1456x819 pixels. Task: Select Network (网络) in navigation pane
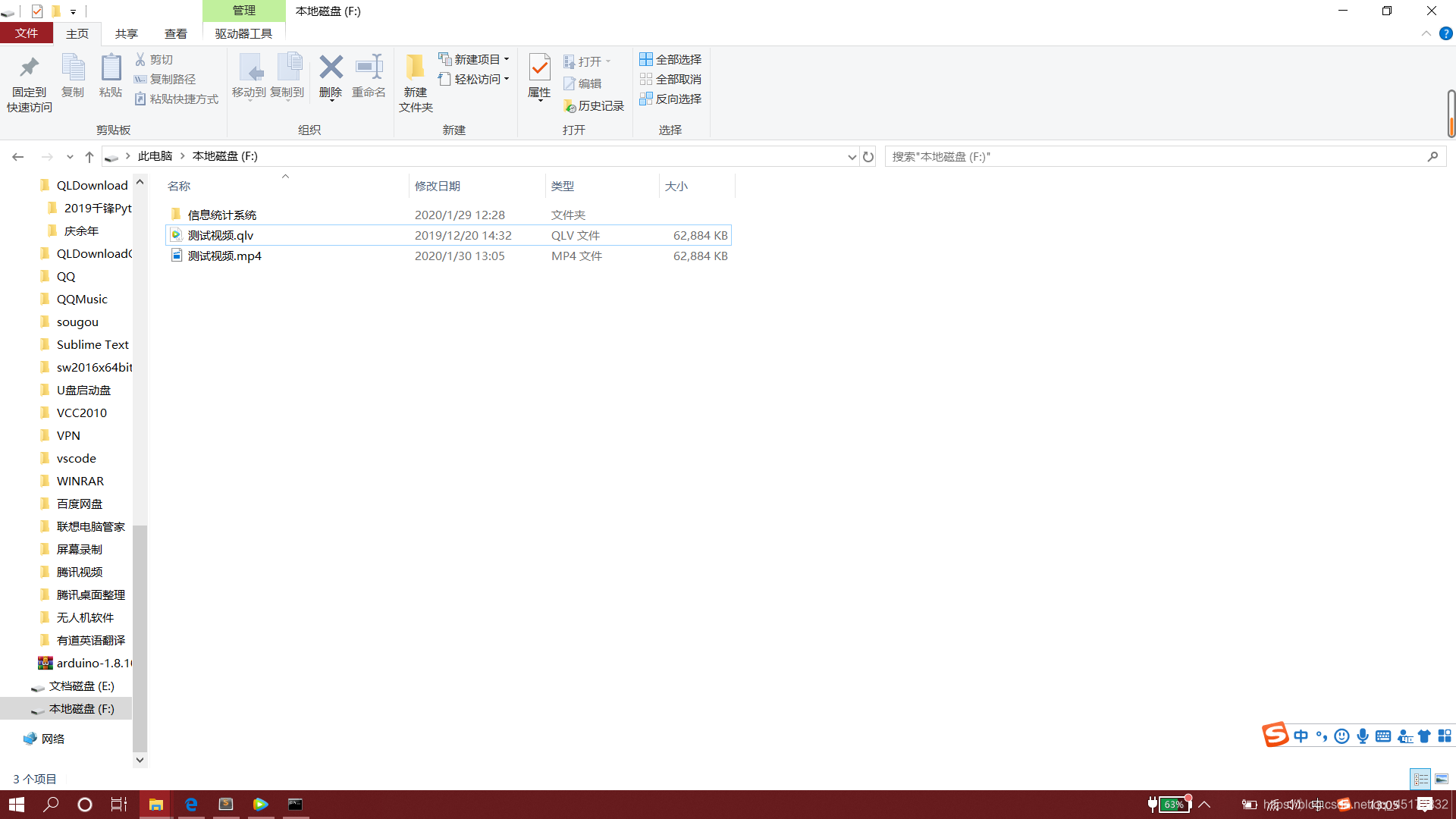click(x=53, y=739)
